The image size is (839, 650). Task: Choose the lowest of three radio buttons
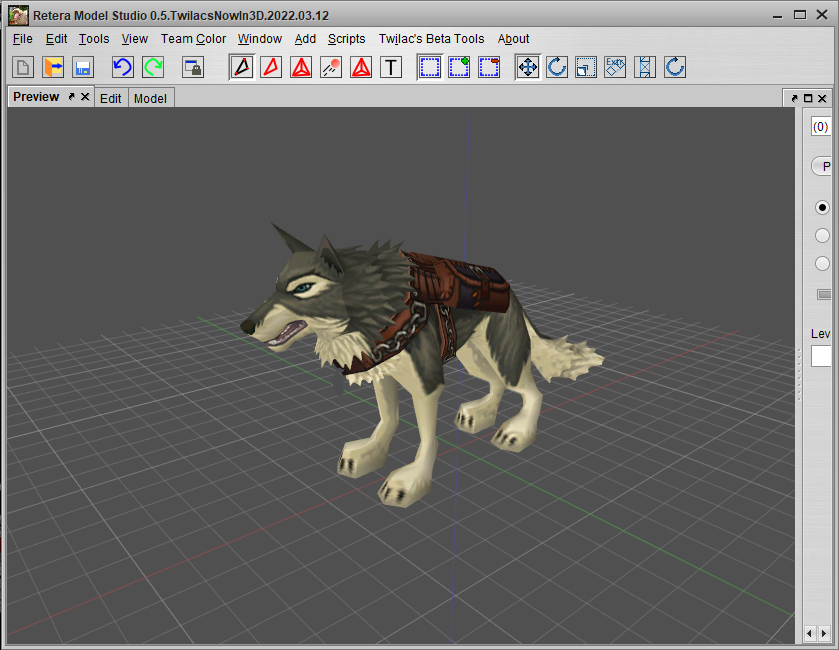tap(822, 263)
